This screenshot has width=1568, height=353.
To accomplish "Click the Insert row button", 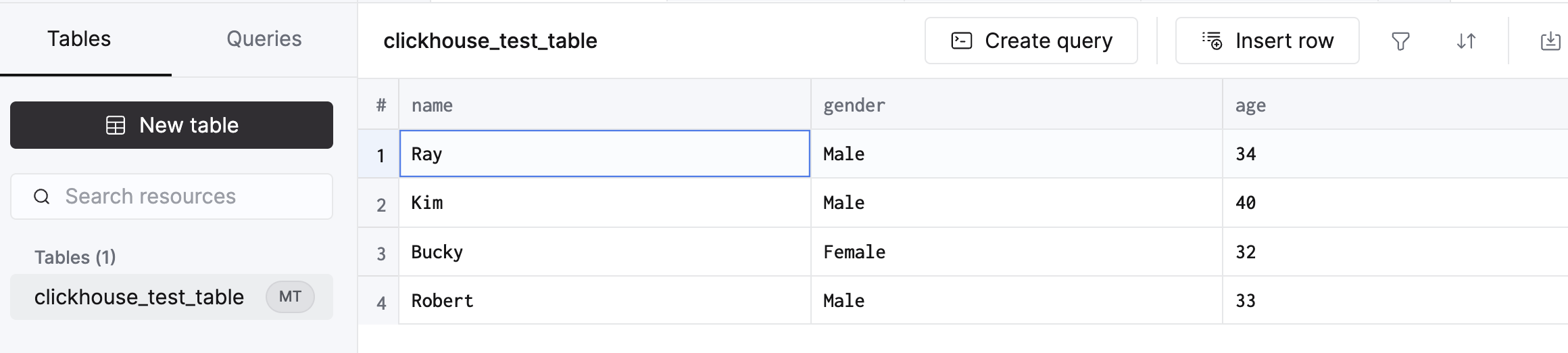I will click(1267, 41).
